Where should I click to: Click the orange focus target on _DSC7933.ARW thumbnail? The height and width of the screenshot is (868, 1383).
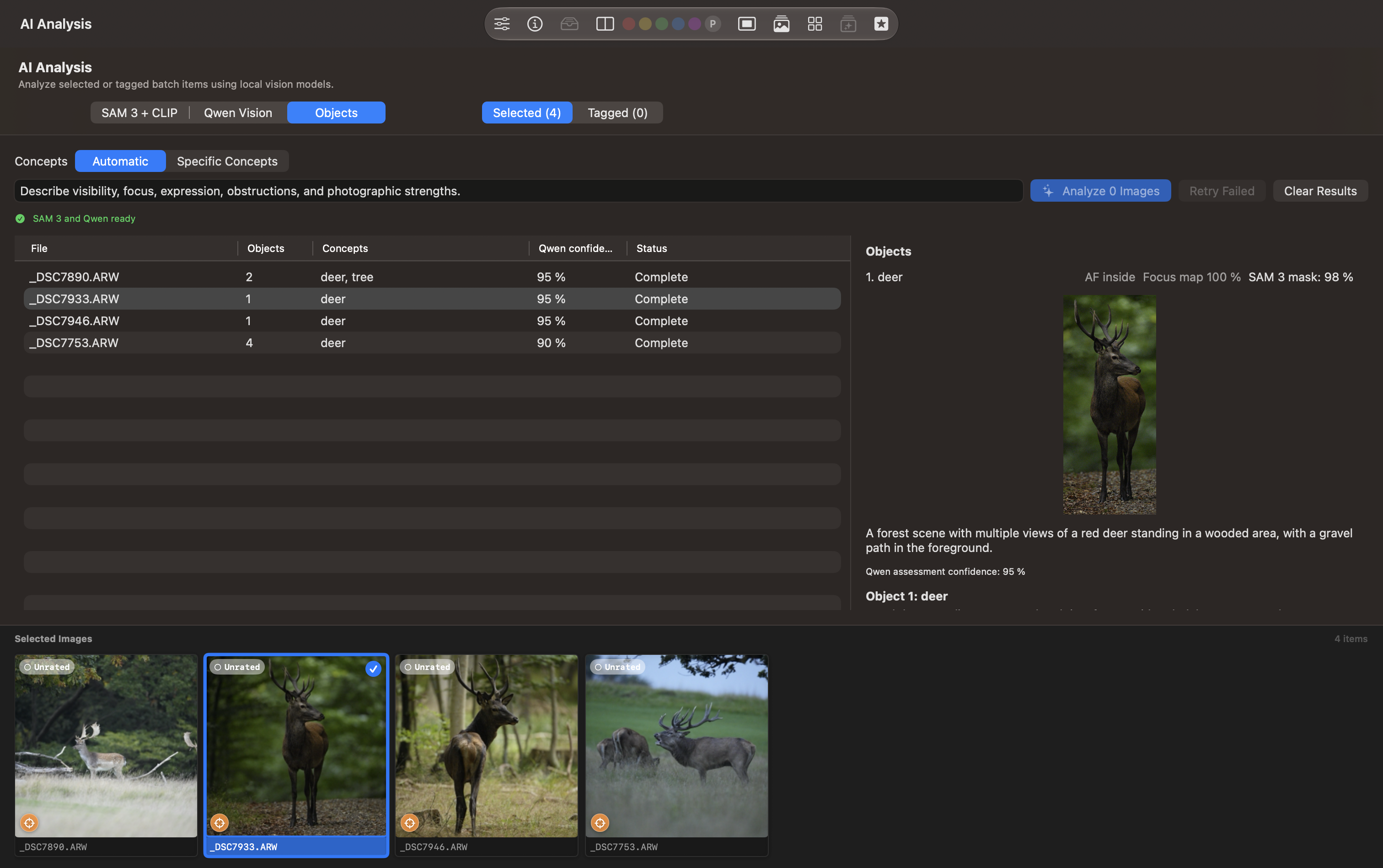point(220,823)
